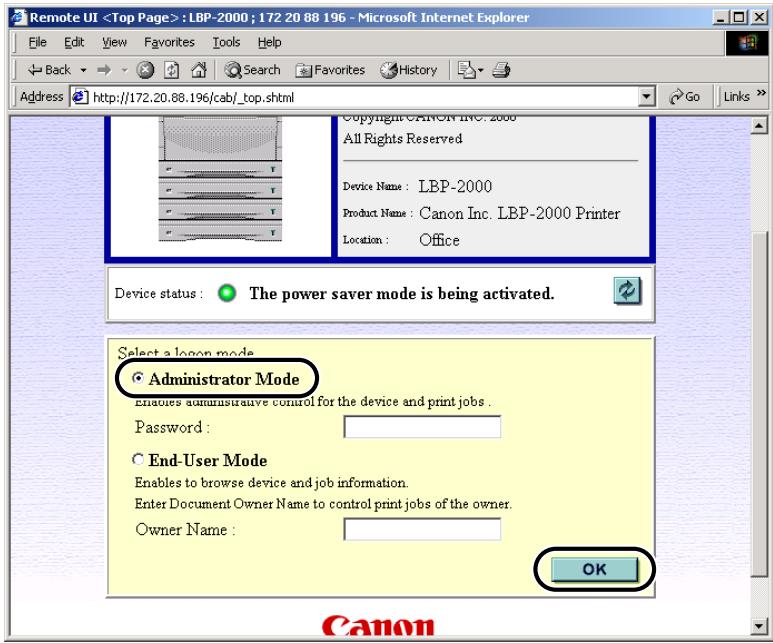Click 'The power saver mode is being activated.' text
This screenshot has width=773, height=643.
tap(401, 294)
